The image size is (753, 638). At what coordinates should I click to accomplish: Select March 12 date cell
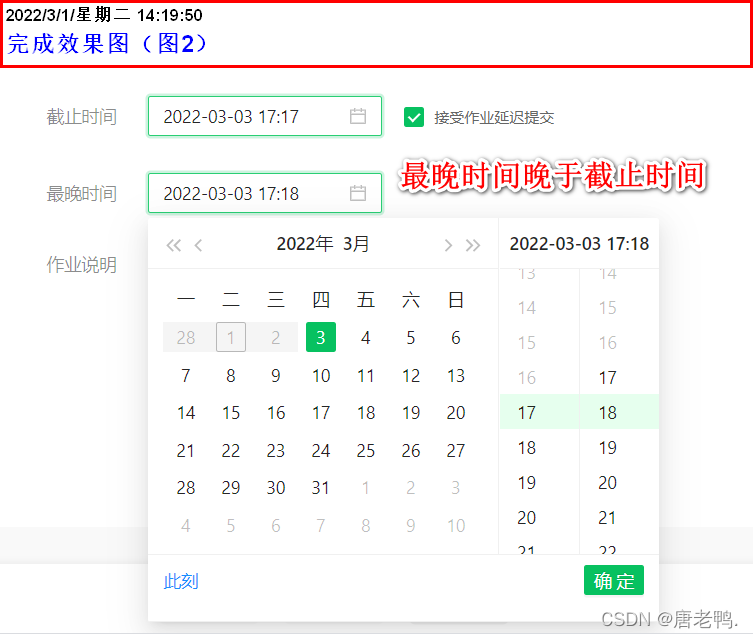point(411,375)
